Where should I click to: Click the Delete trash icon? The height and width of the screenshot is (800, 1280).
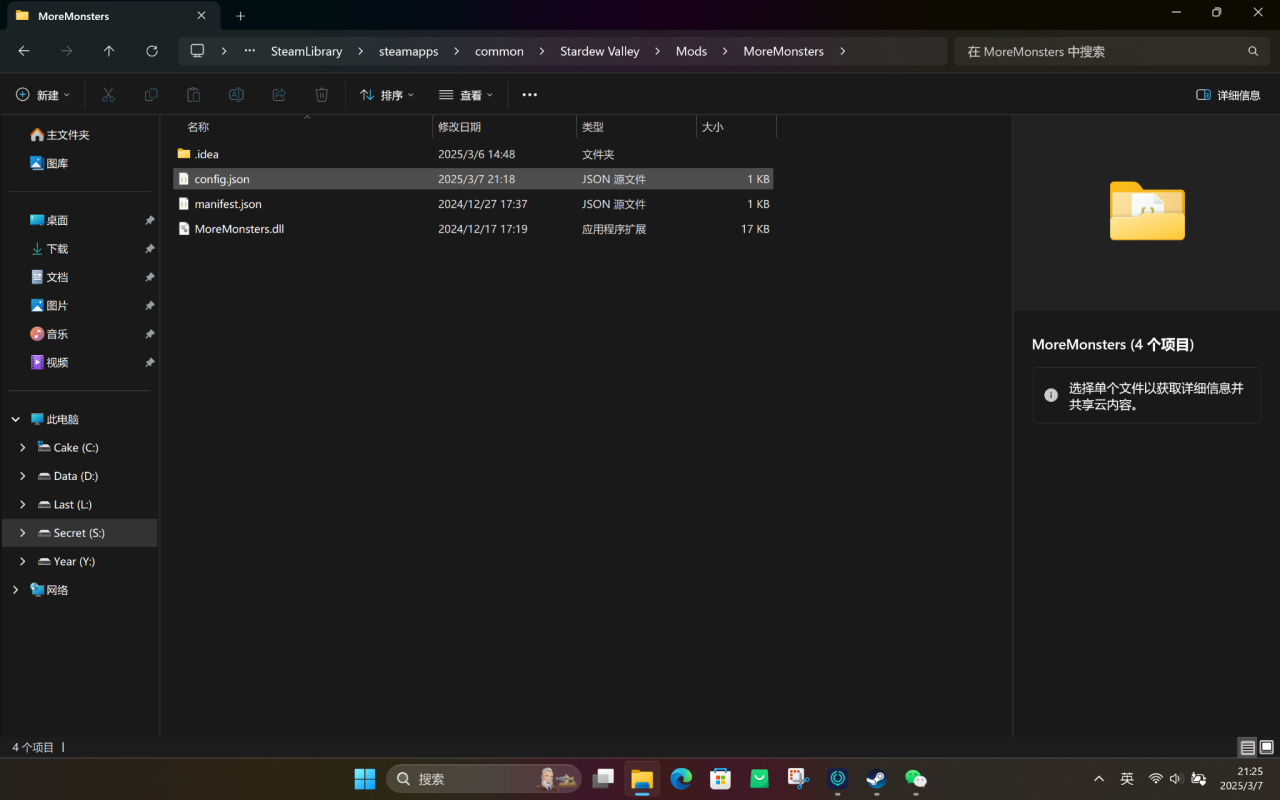pyautogui.click(x=322, y=95)
